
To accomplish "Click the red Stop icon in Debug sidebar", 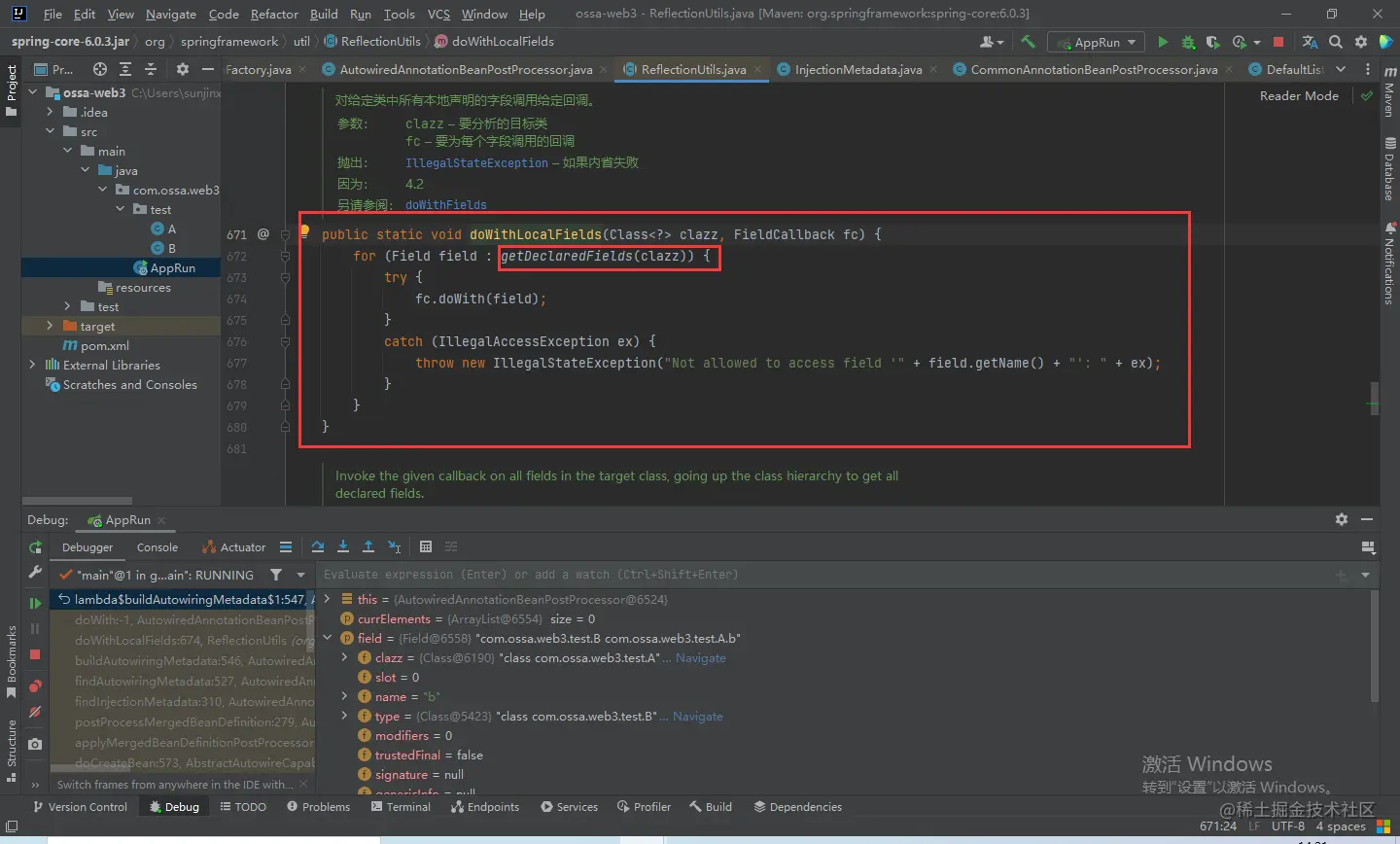I will click(35, 654).
